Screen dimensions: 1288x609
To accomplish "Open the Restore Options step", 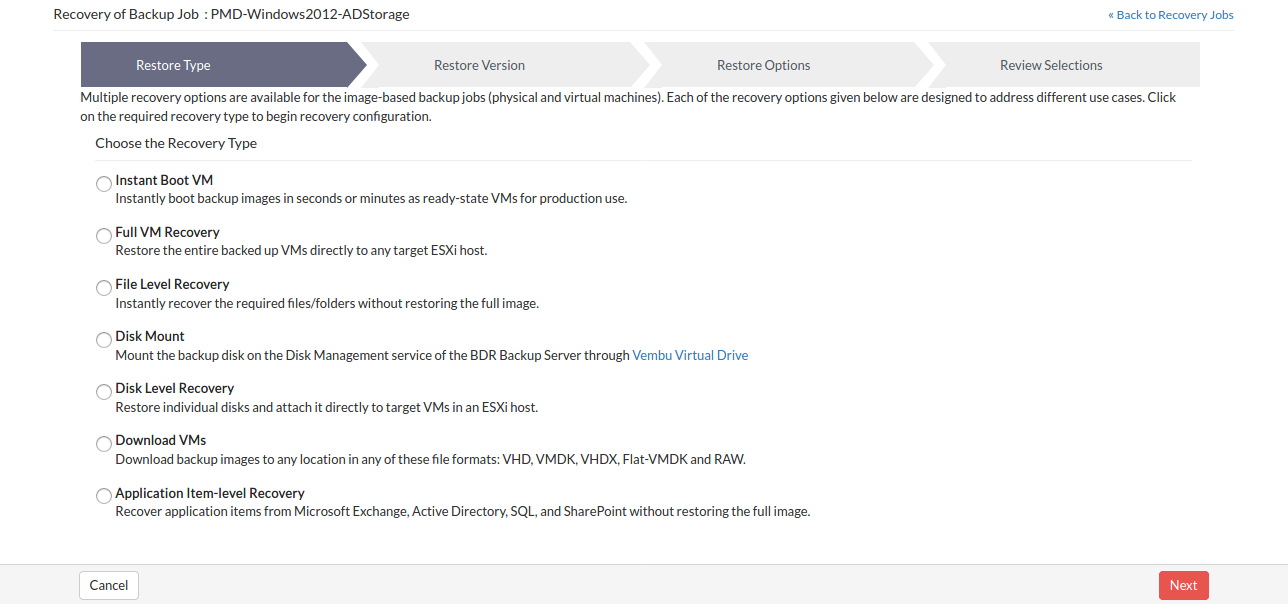I will coord(763,65).
